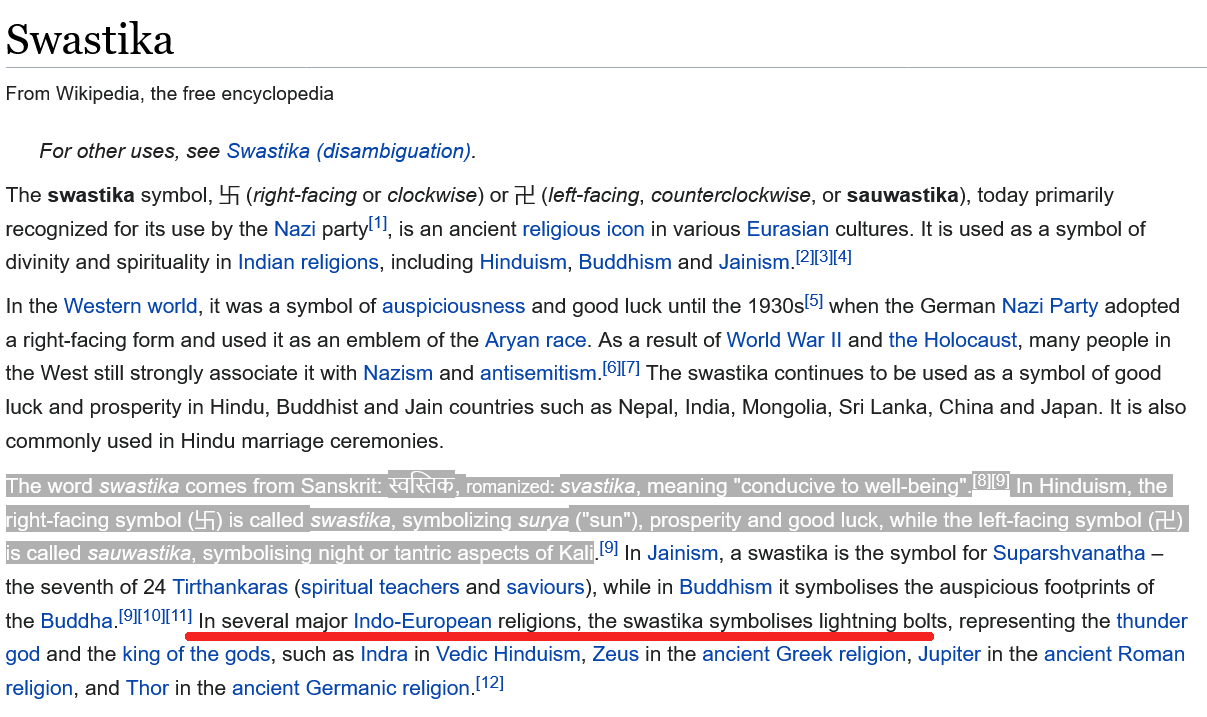Open Hinduism link beside Buddhism

523,263
